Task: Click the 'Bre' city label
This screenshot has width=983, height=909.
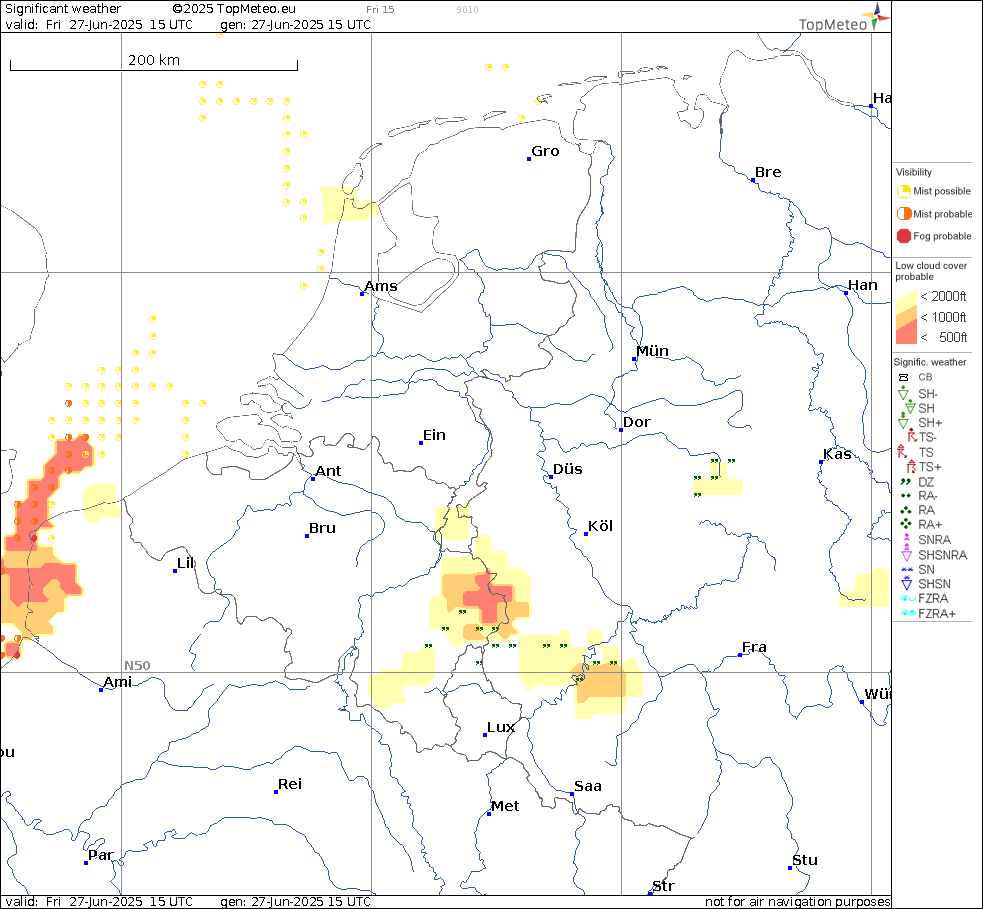Action: click(768, 172)
